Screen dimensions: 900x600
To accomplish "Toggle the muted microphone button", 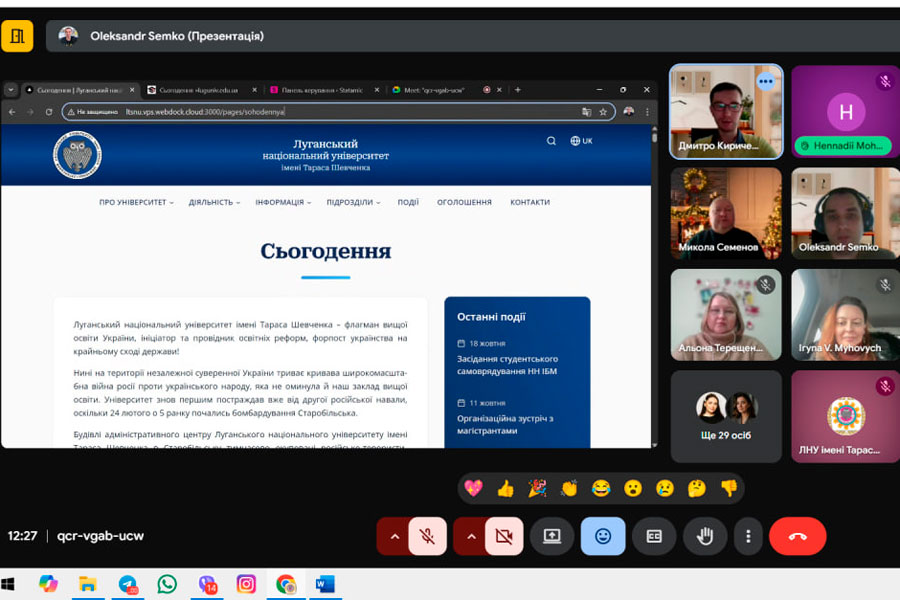I will (427, 536).
